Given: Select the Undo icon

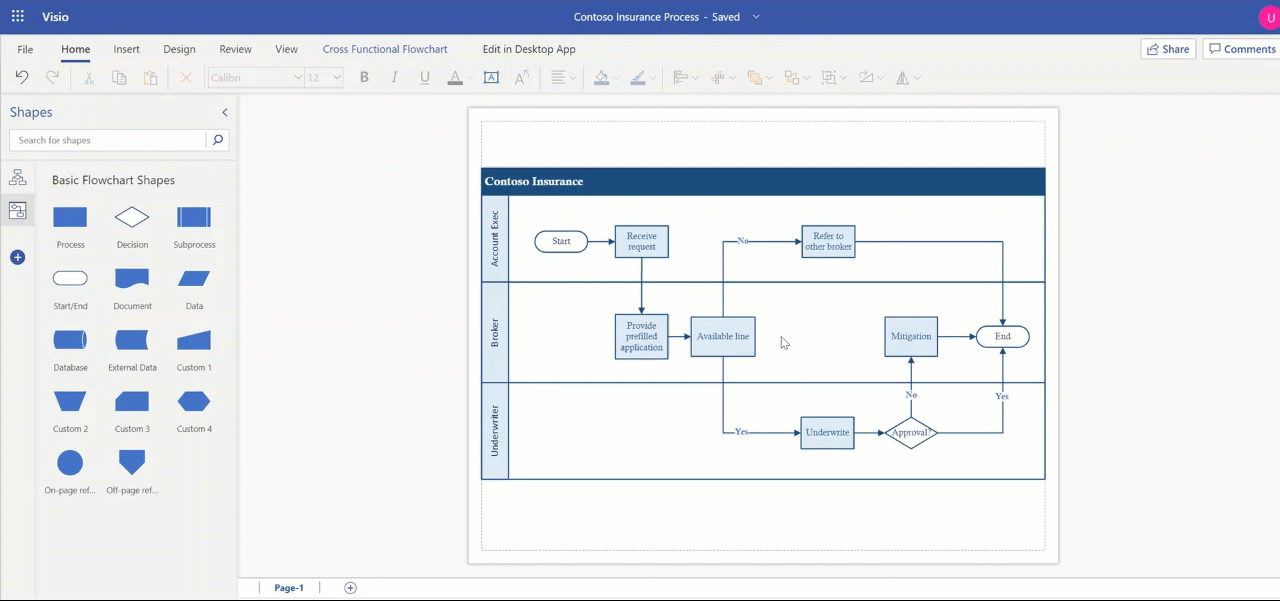Looking at the screenshot, I should tap(20, 77).
